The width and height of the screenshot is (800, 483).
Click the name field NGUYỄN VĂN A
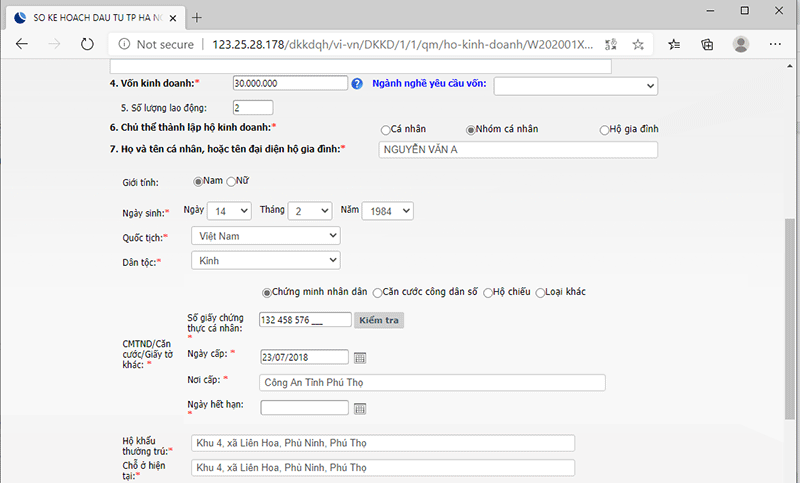tap(518, 149)
